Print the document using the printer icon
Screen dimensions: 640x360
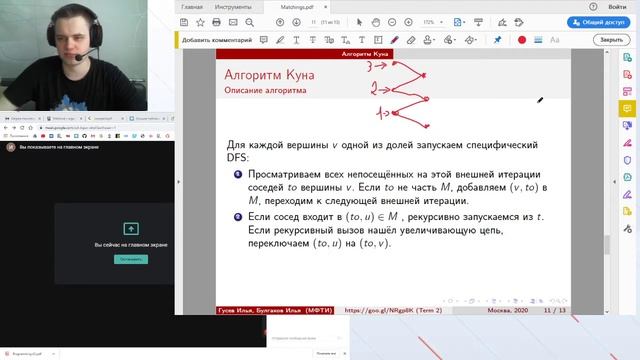[x=216, y=22]
